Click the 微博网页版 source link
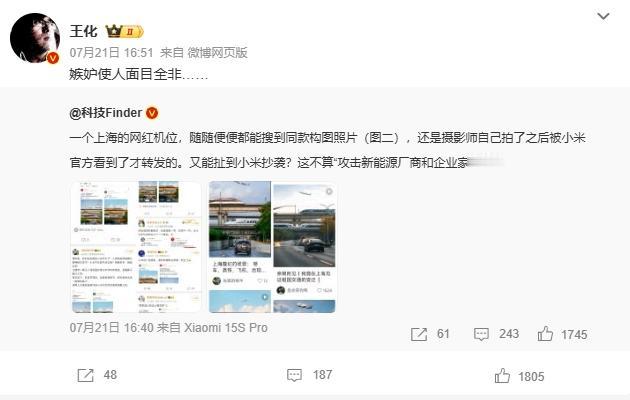Image resolution: width=630 pixels, height=400 pixels. [x=217, y=53]
